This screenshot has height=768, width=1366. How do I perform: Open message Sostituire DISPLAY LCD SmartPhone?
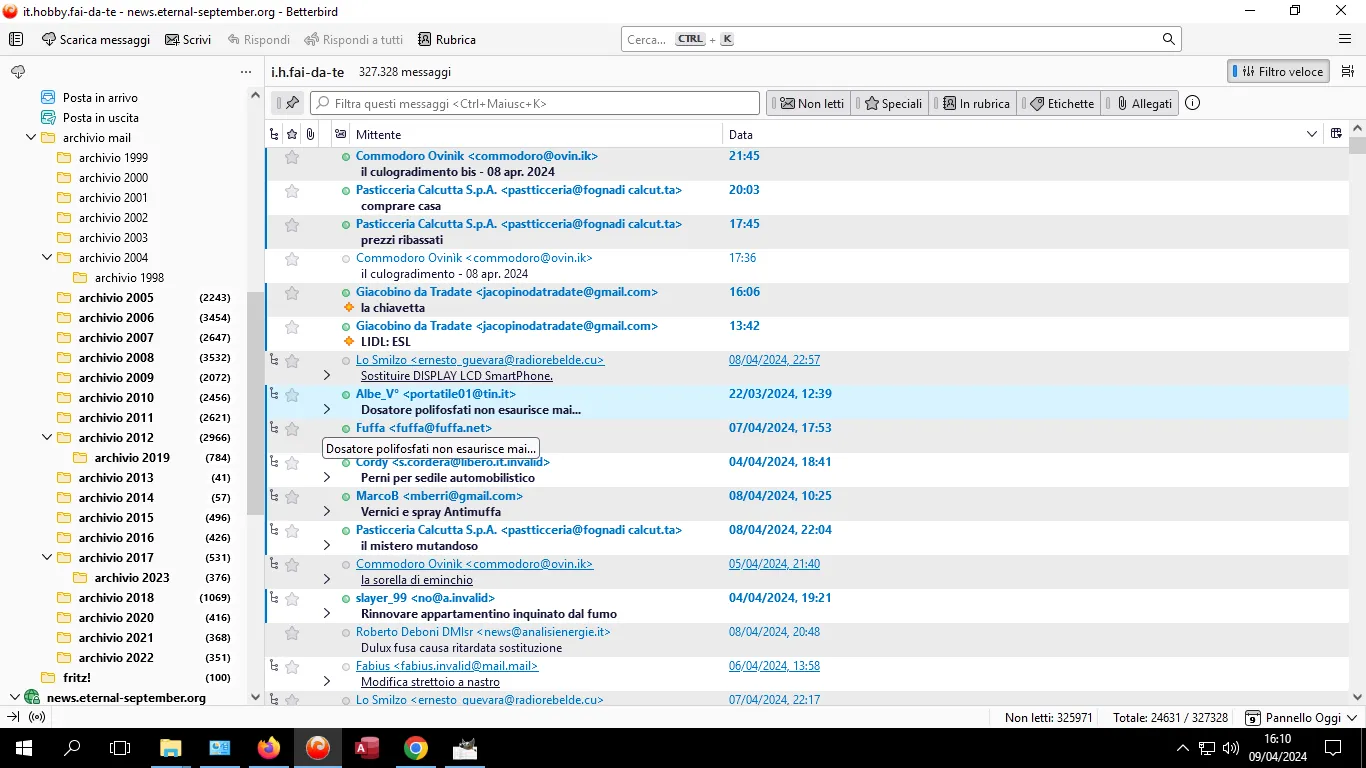click(457, 376)
